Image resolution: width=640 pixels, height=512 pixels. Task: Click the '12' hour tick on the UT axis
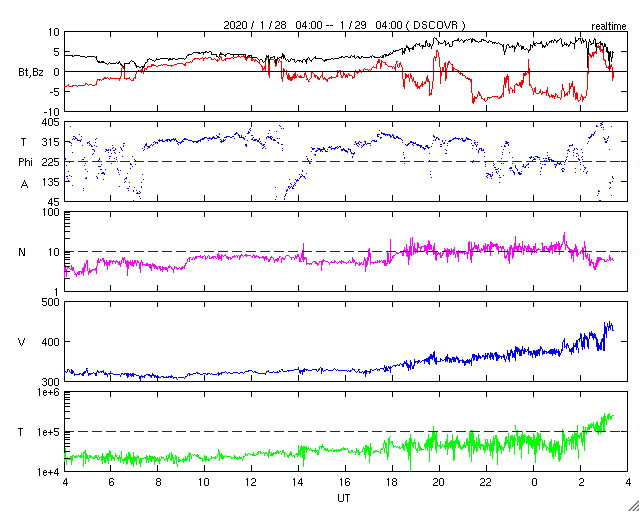pos(251,481)
